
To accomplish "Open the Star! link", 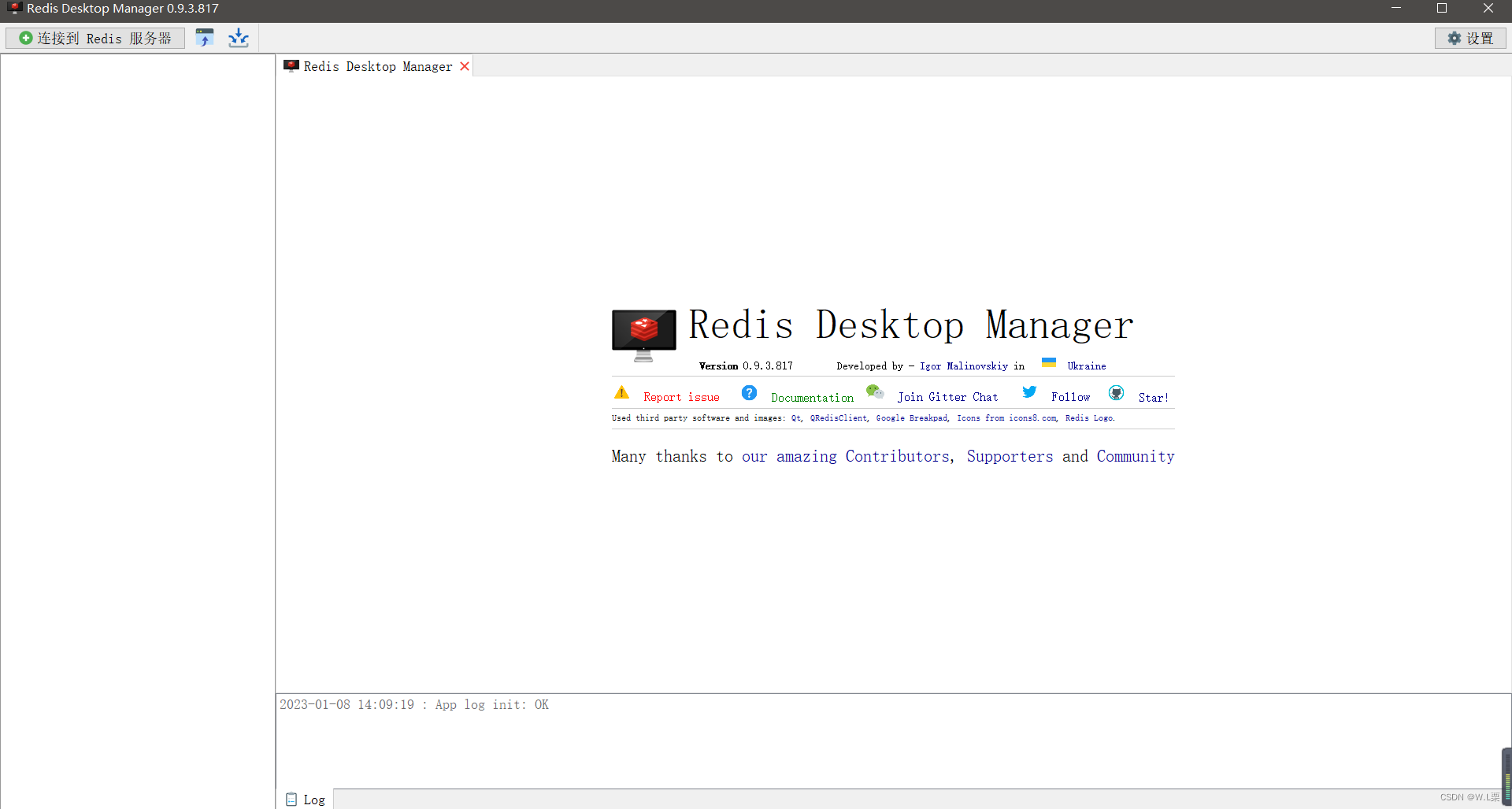I will pyautogui.click(x=1153, y=398).
